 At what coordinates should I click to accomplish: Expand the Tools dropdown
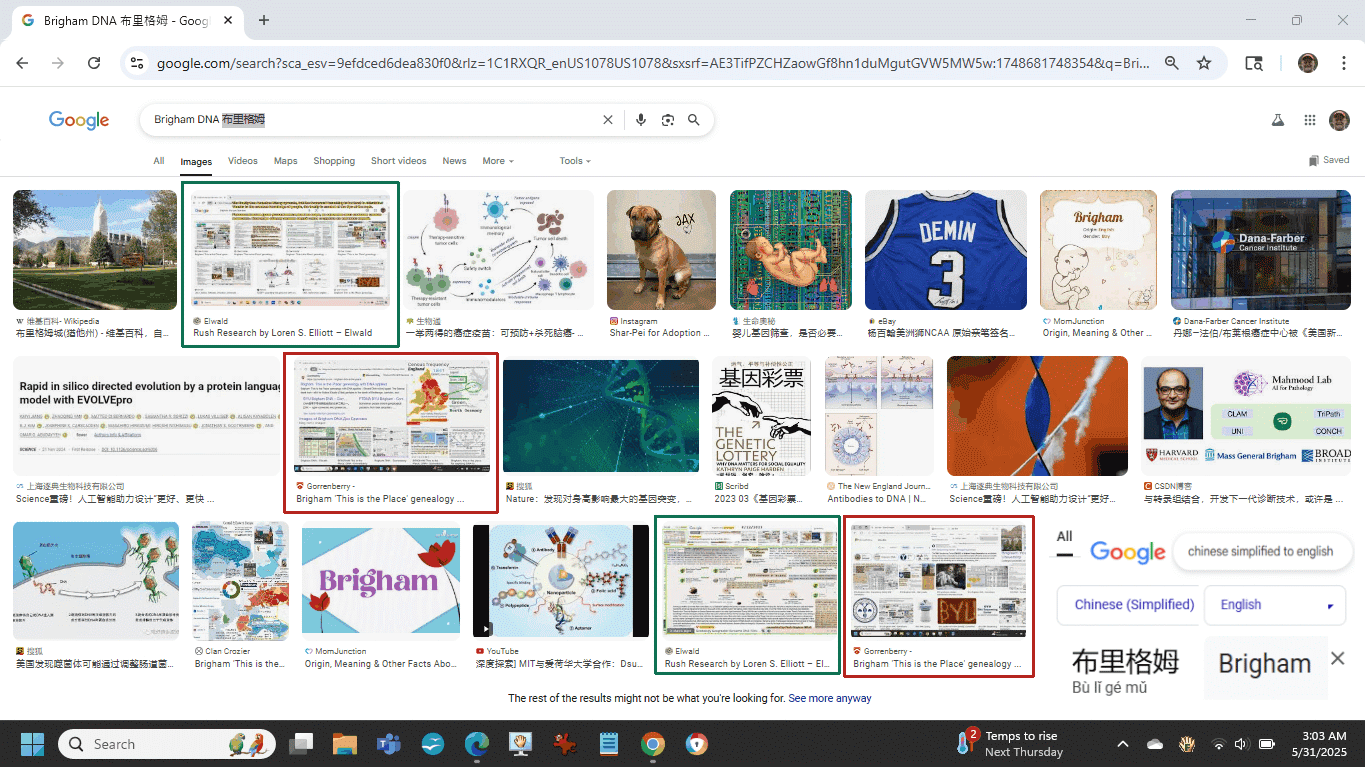click(x=575, y=161)
